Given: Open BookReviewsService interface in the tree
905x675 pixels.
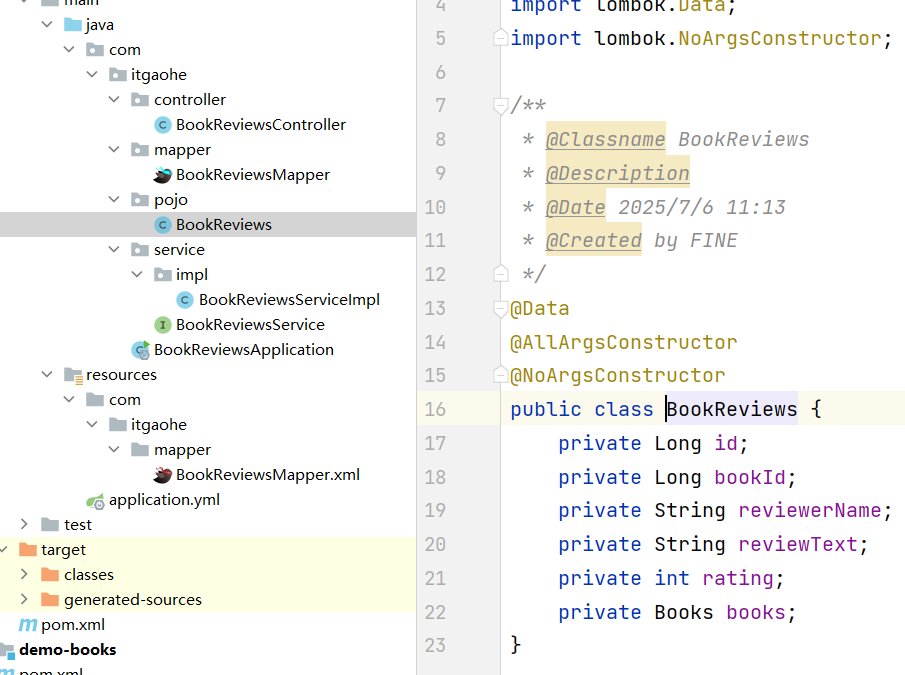Looking at the screenshot, I should [250, 325].
